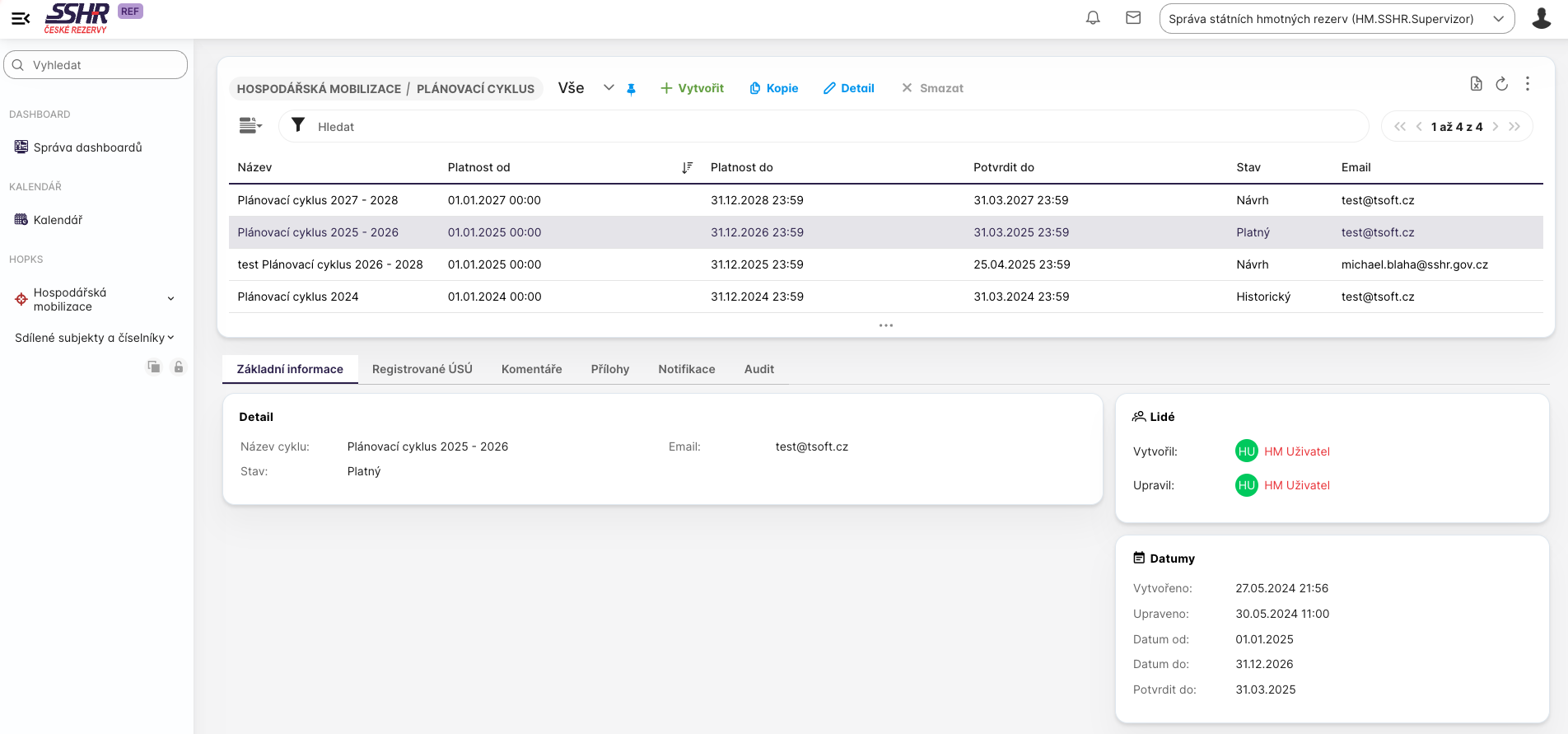Open the Audit tab
The image size is (1568, 734).
(x=758, y=369)
